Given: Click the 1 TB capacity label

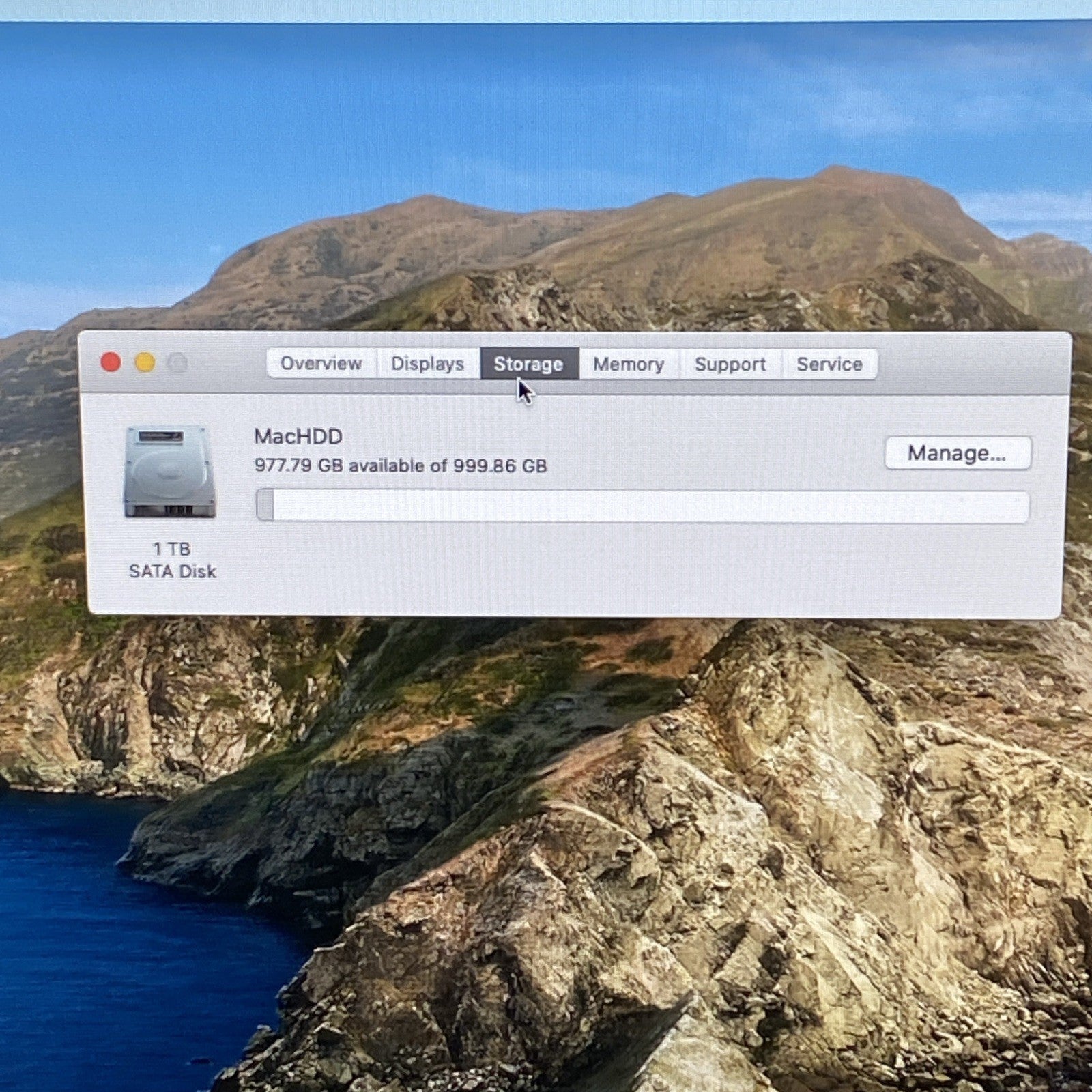Looking at the screenshot, I should tap(171, 549).
